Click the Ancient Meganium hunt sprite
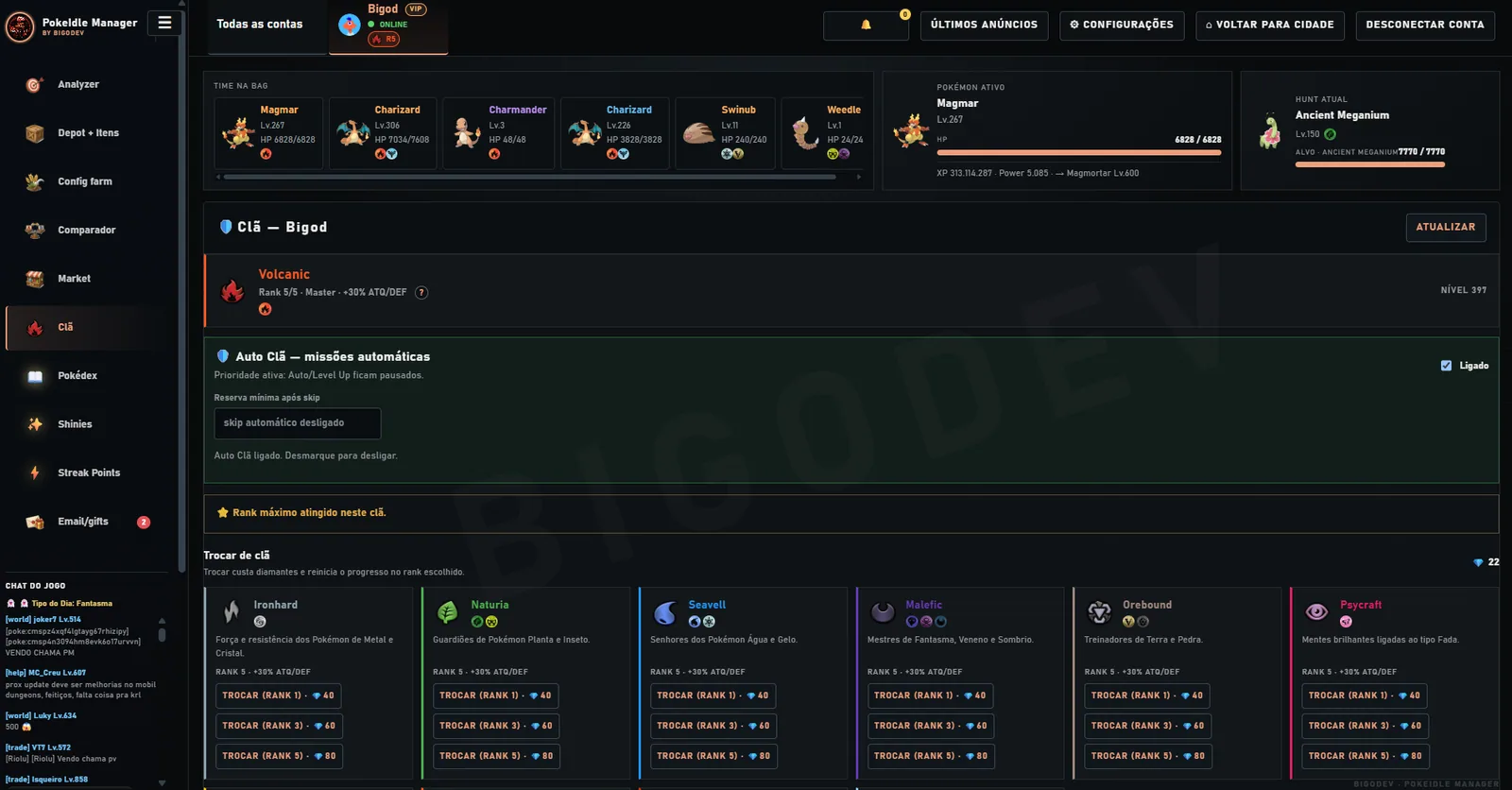The width and height of the screenshot is (1512, 790). (1270, 131)
